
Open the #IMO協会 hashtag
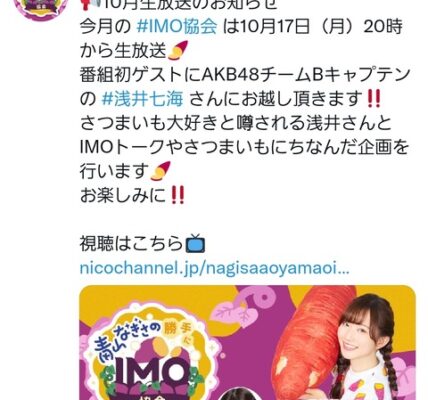tap(177, 27)
